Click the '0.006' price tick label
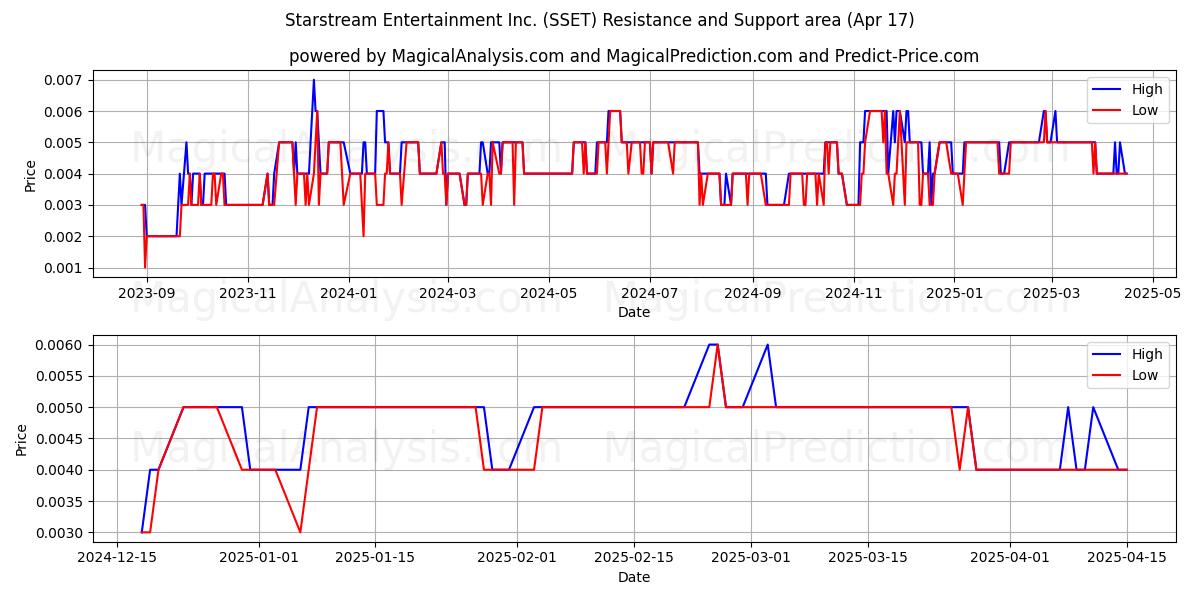This screenshot has height=600, width=1200. [x=65, y=111]
